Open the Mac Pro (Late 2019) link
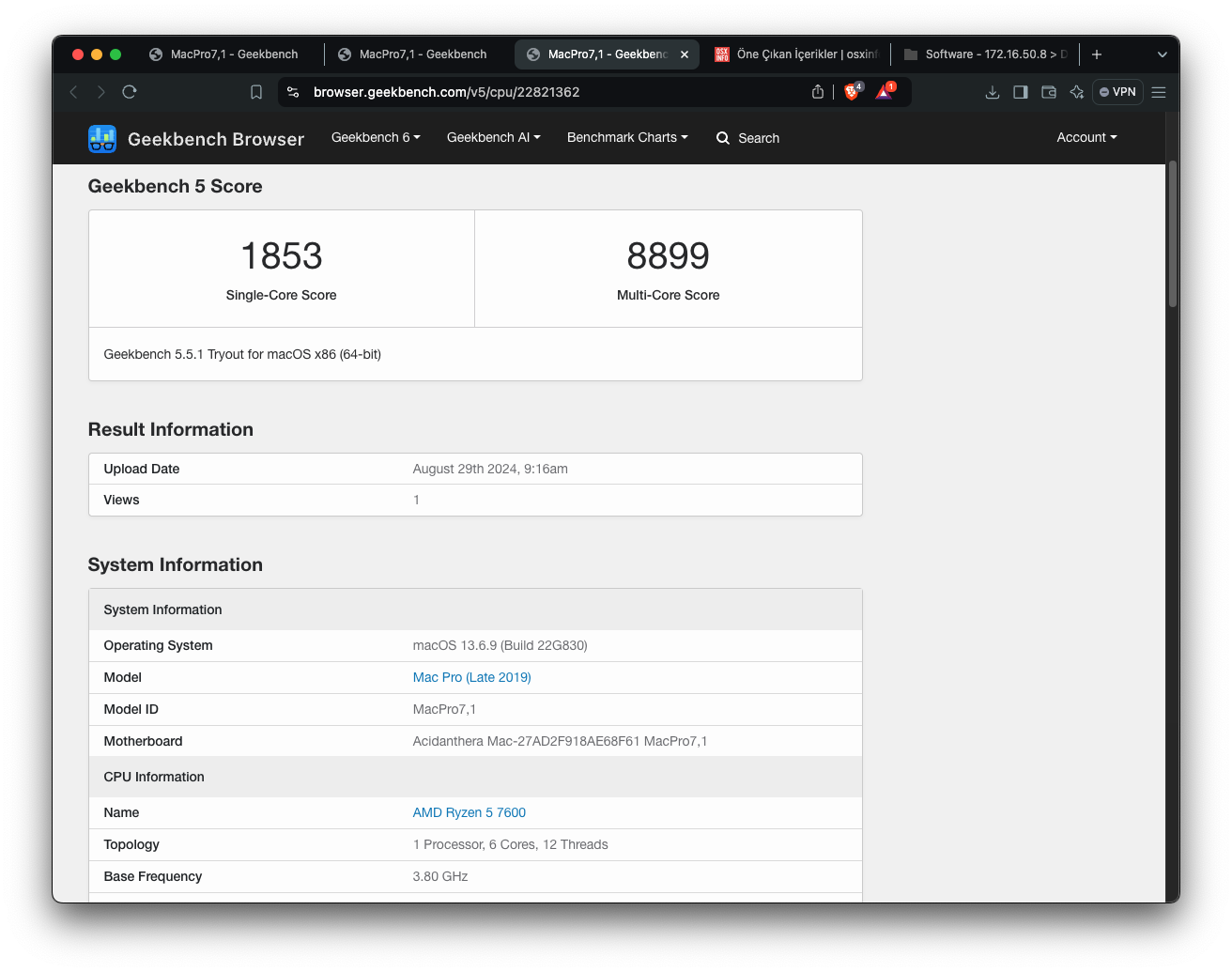The height and width of the screenshot is (972, 1232). click(x=471, y=677)
